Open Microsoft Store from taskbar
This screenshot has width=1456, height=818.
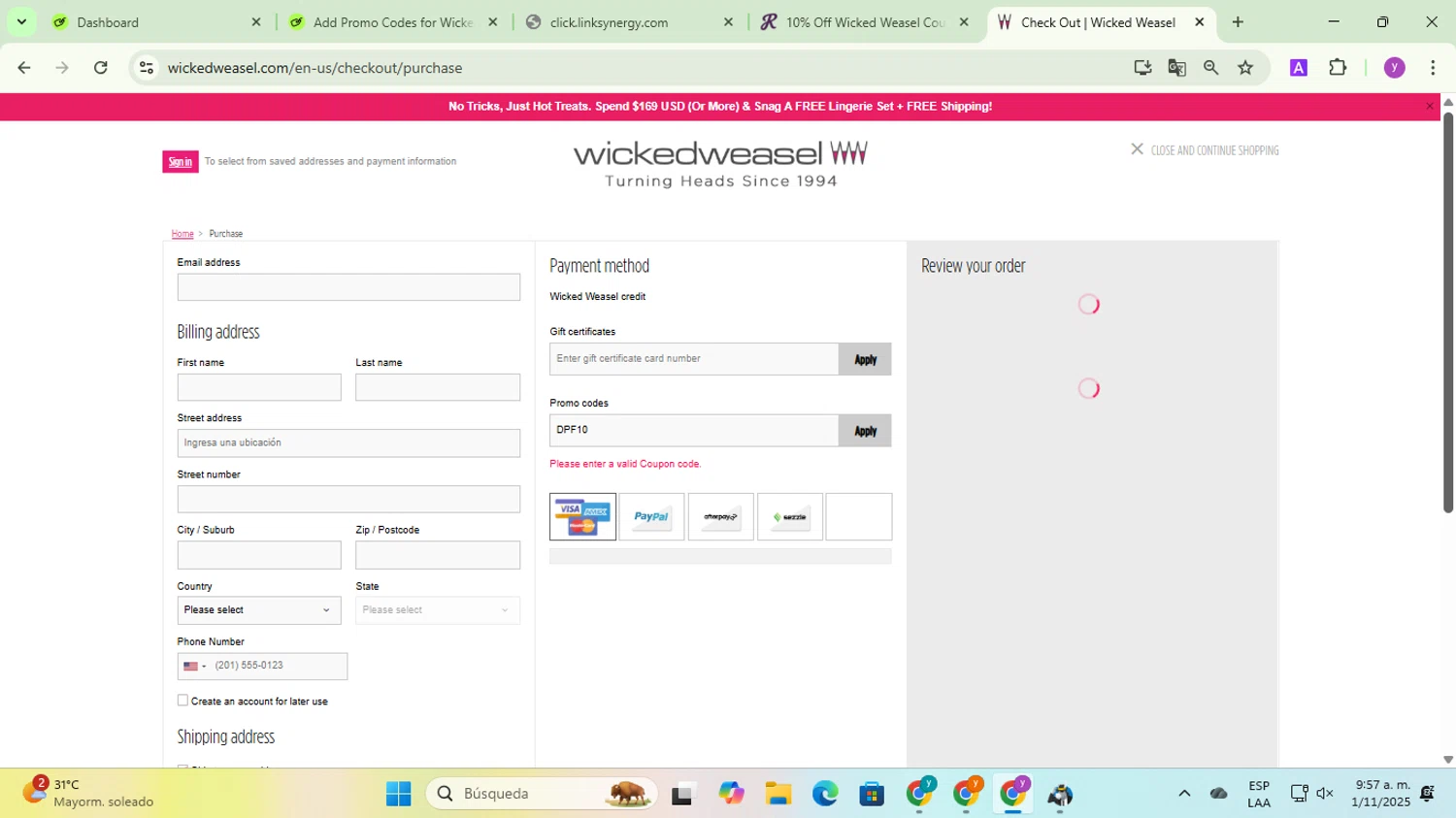click(x=872, y=794)
